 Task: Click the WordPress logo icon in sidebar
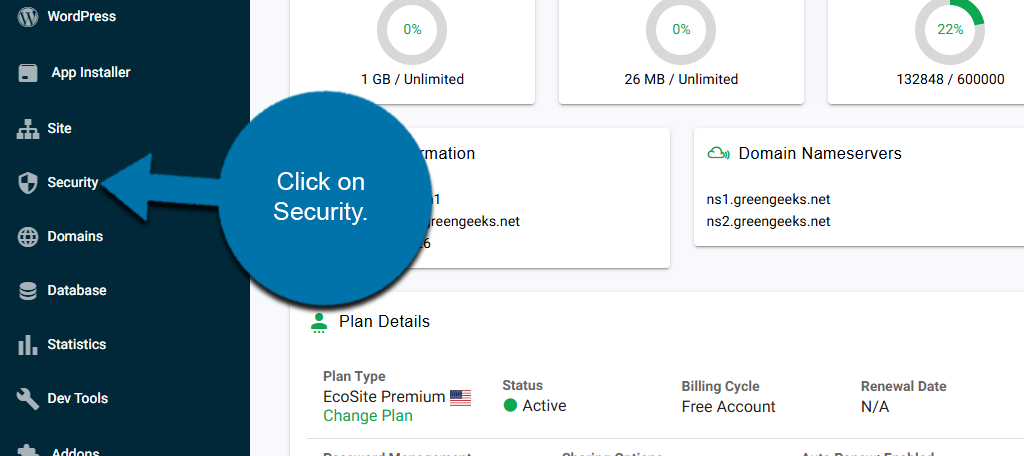[28, 17]
